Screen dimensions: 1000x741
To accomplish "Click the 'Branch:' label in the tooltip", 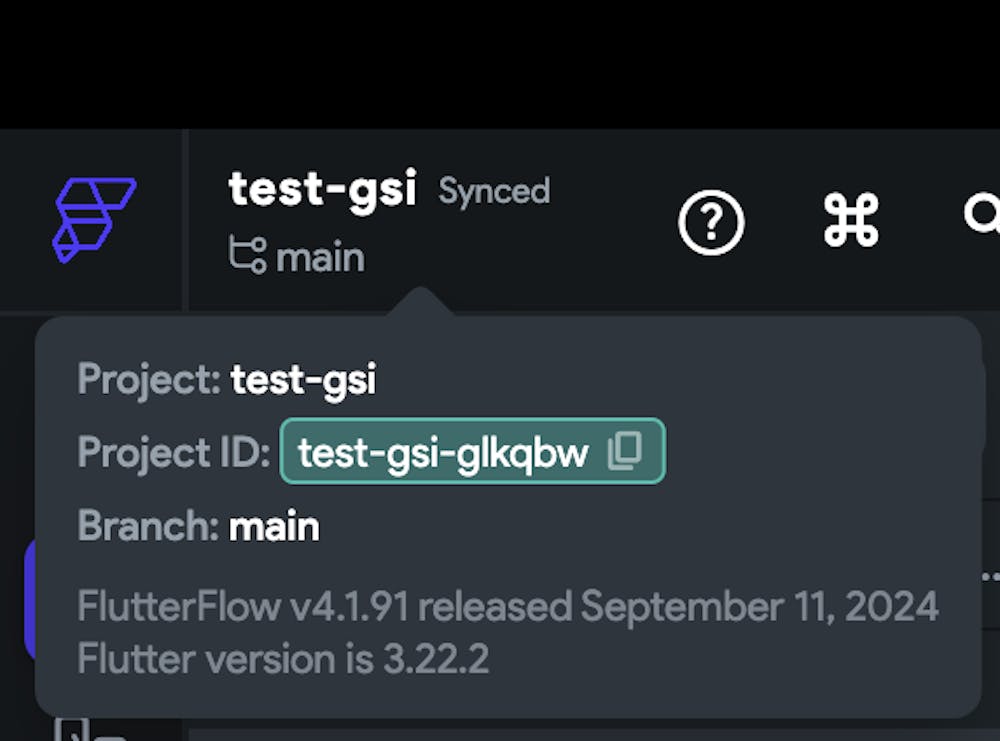I will point(148,526).
